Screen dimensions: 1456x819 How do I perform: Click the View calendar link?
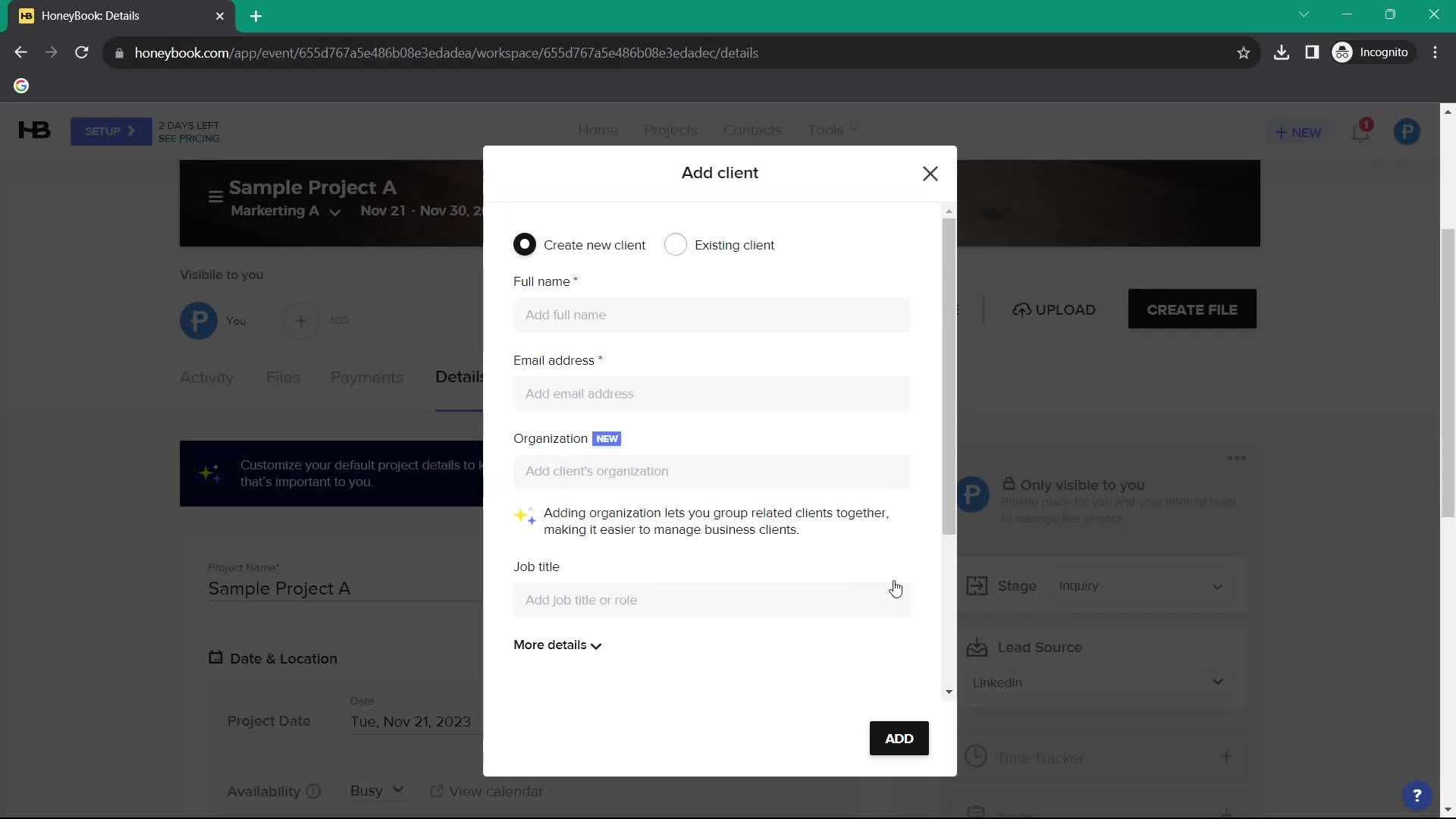(x=490, y=791)
